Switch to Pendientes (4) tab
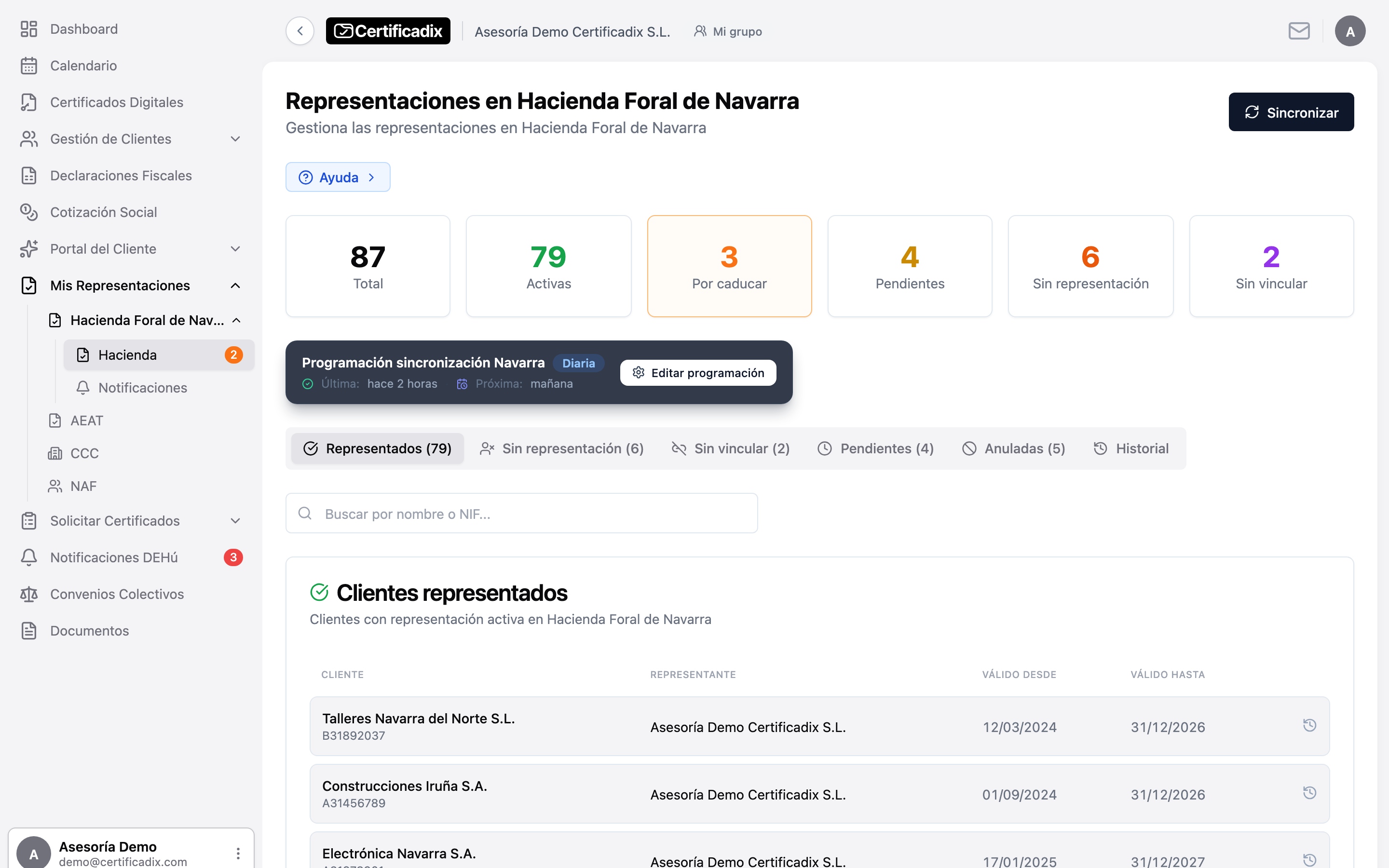Image resolution: width=1389 pixels, height=868 pixels. click(875, 448)
